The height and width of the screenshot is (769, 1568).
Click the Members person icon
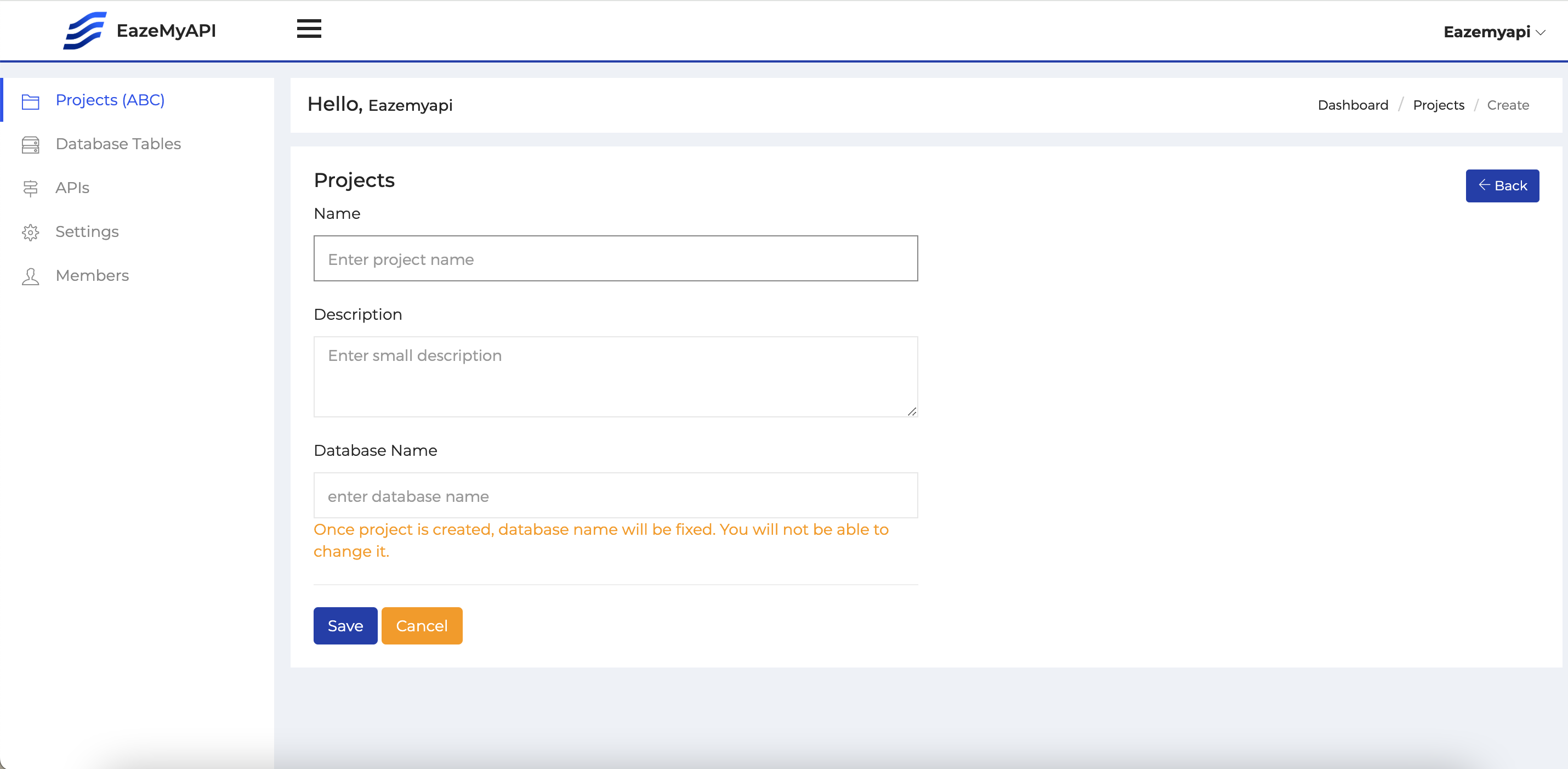[x=31, y=276]
